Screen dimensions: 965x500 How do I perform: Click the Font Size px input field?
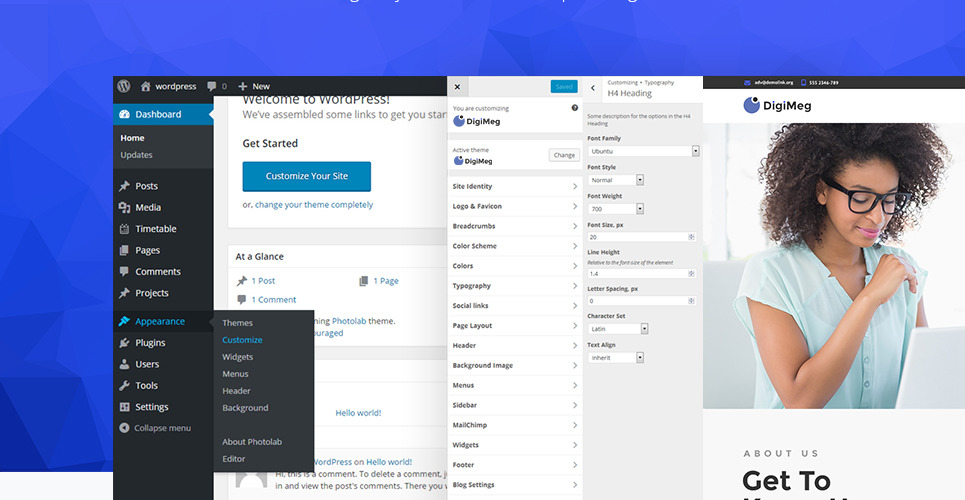(636, 237)
